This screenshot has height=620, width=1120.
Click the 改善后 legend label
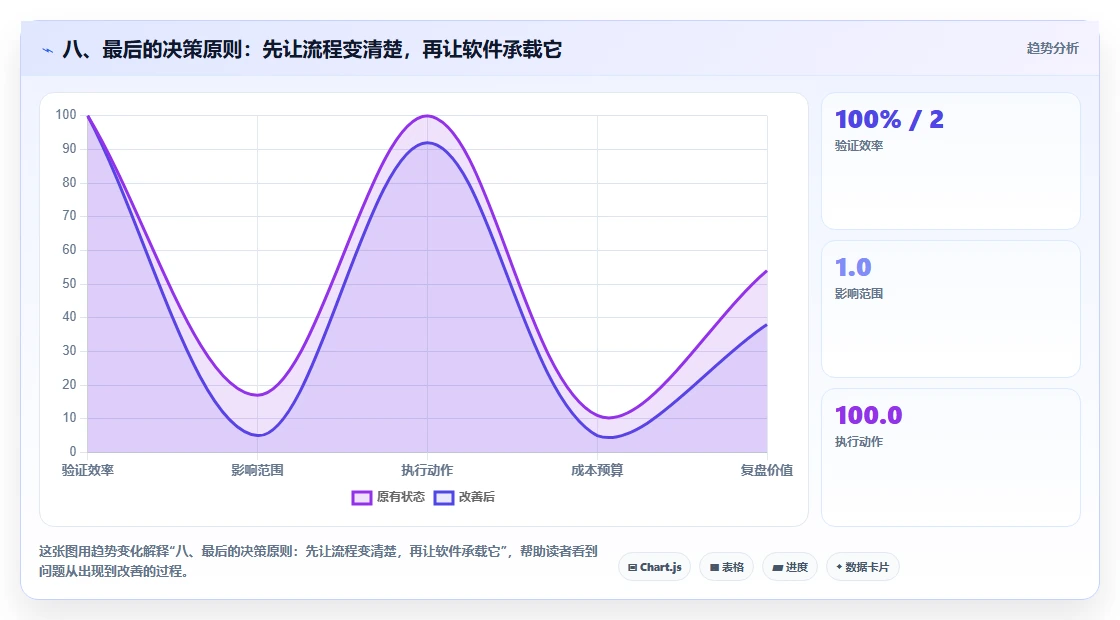pos(476,497)
